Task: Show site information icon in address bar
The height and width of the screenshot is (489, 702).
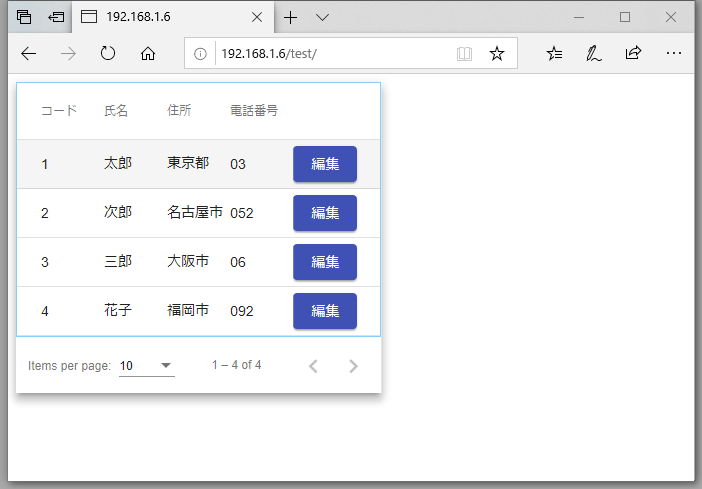Action: coord(200,54)
